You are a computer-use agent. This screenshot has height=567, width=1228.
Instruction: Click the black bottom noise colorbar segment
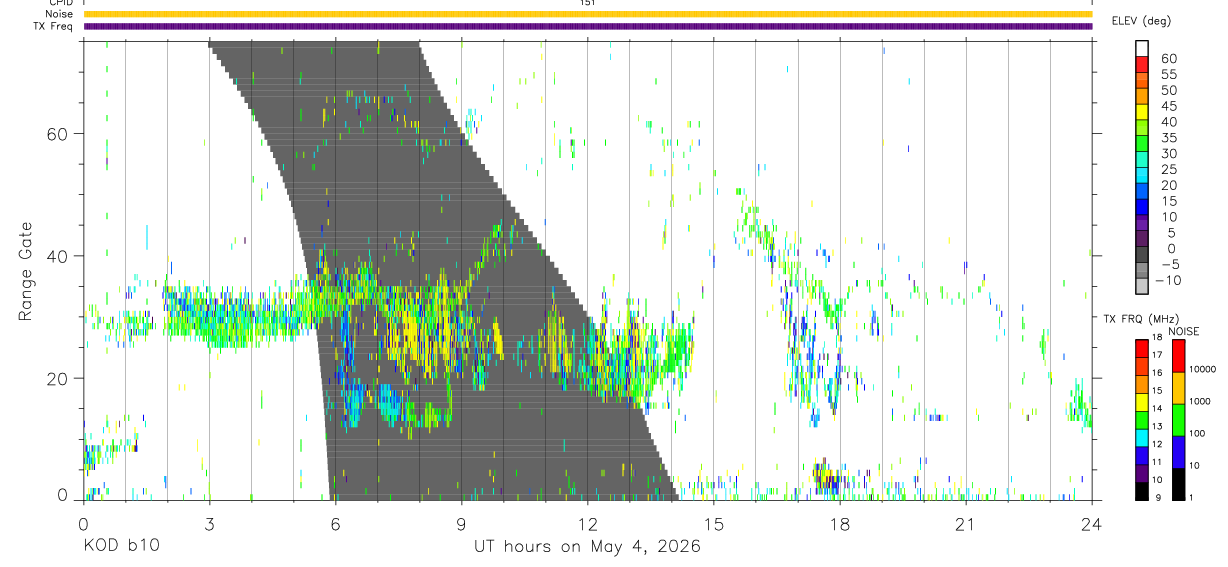[x=1179, y=484]
